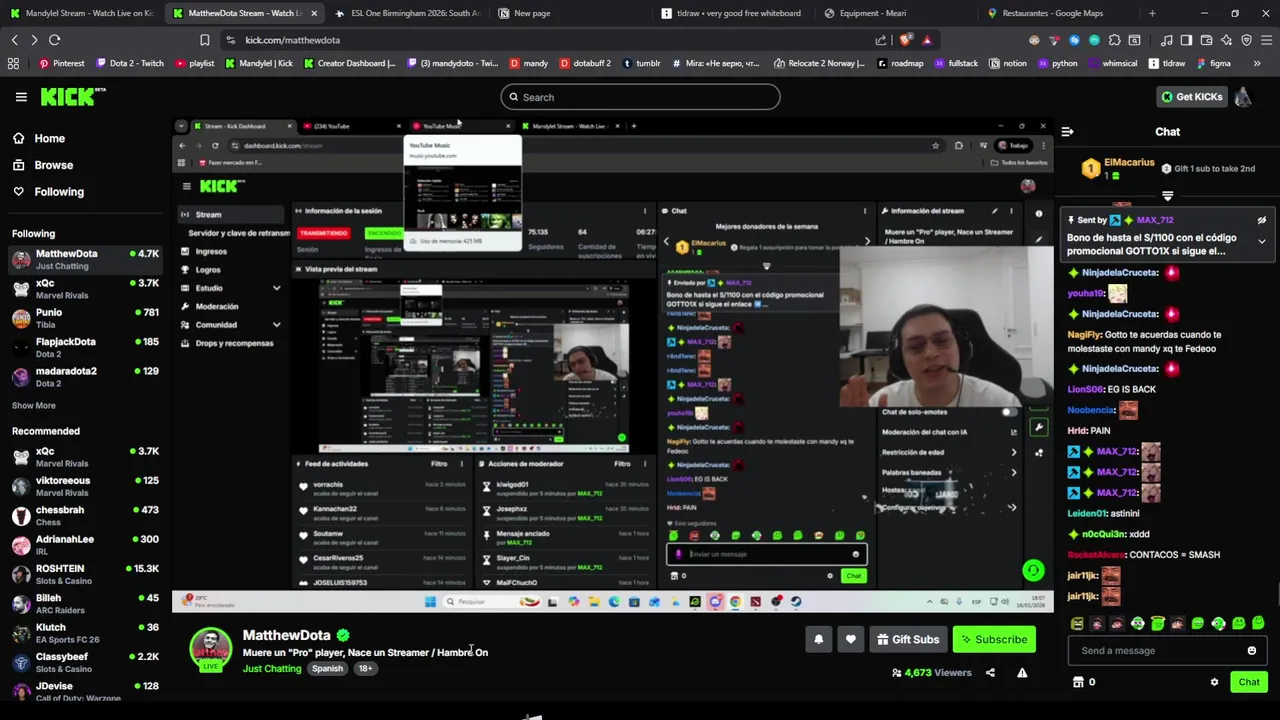
Task: Send message with green Chat button
Action: click(x=1249, y=682)
